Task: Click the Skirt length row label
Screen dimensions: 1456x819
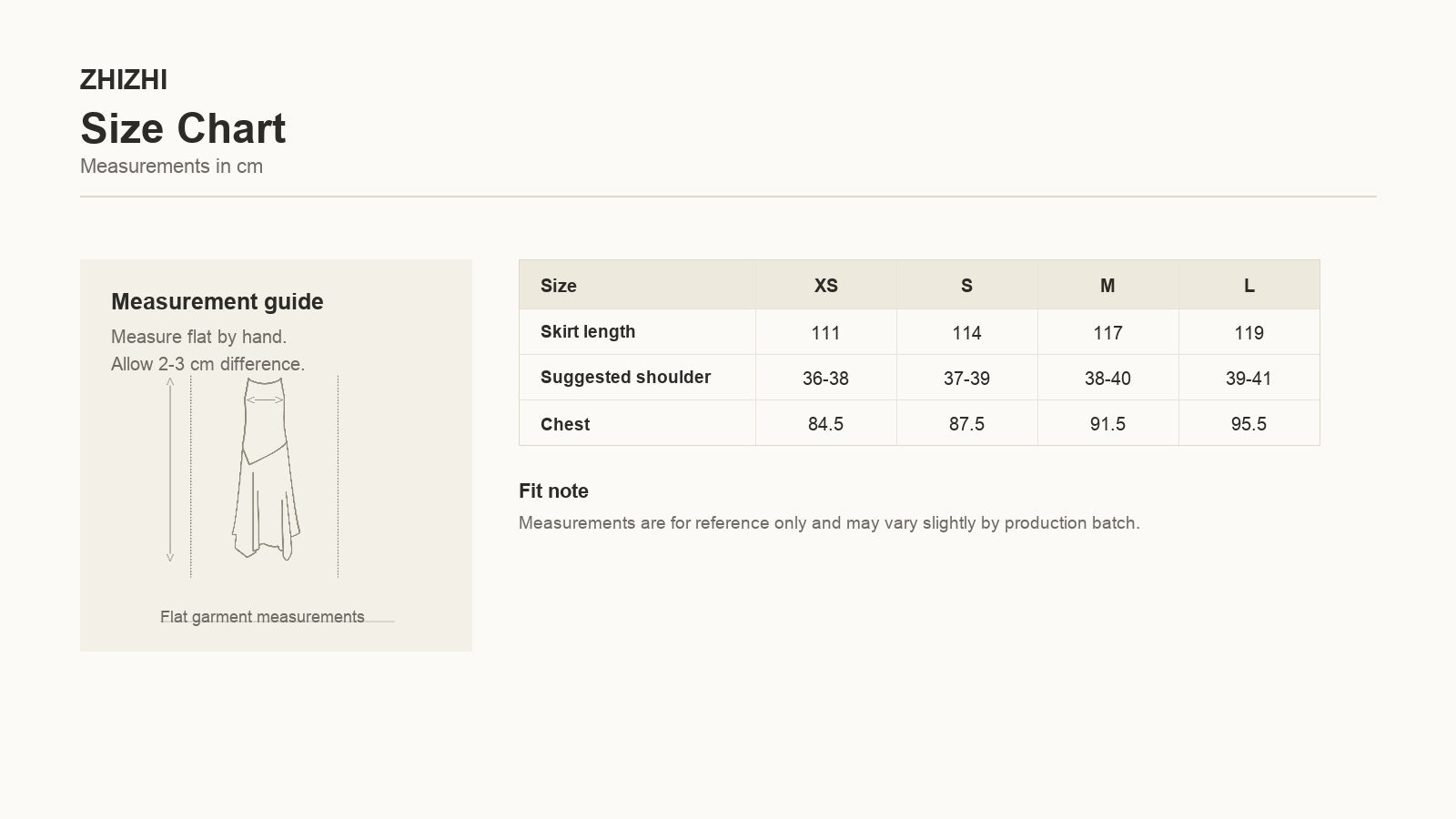Action: (x=588, y=332)
